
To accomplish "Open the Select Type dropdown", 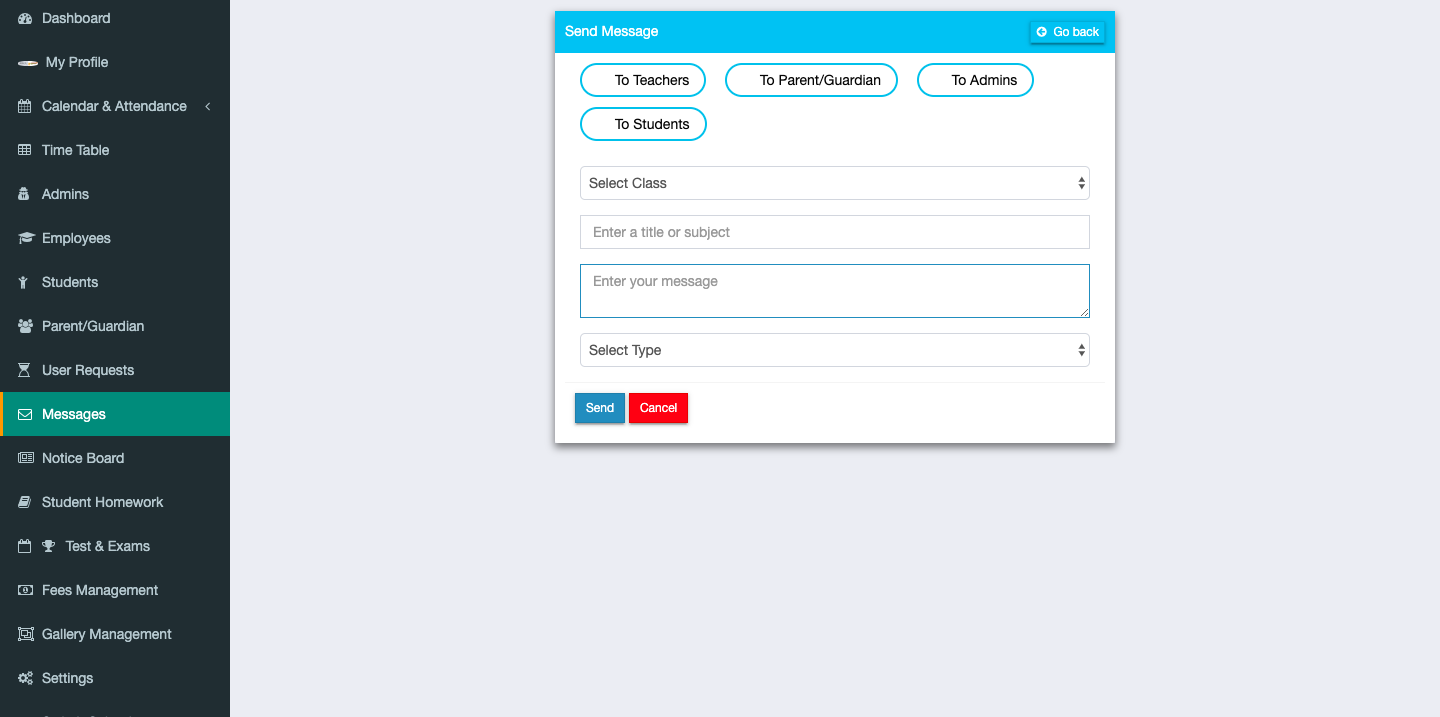I will coord(834,350).
